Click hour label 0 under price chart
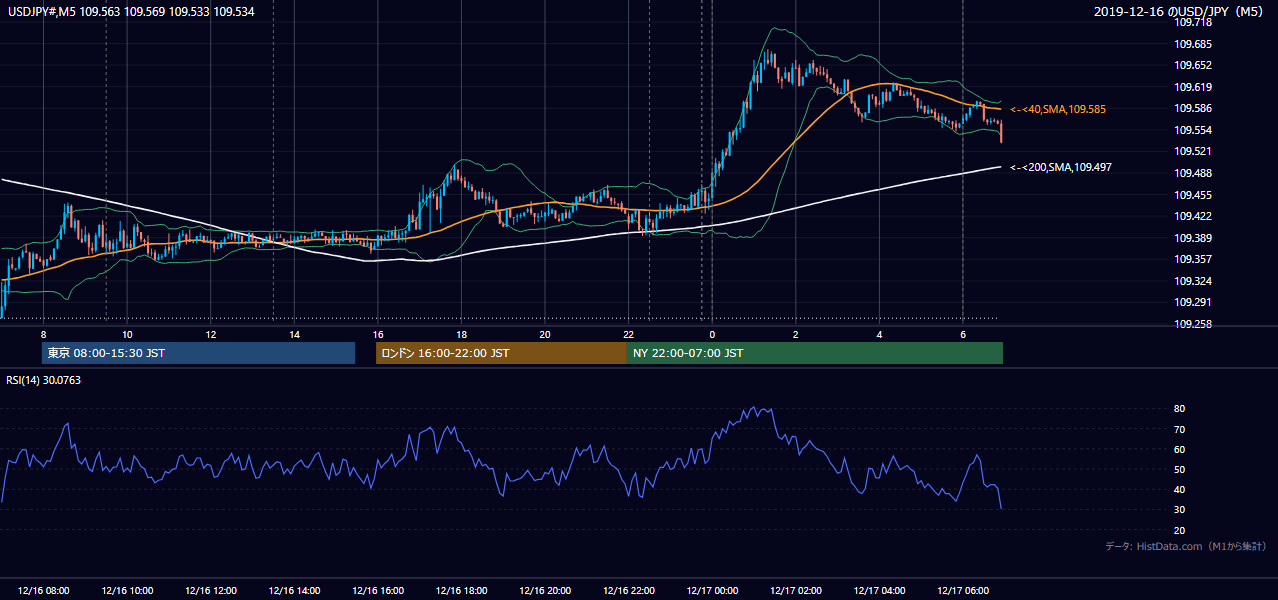The image size is (1278, 600). tap(712, 334)
